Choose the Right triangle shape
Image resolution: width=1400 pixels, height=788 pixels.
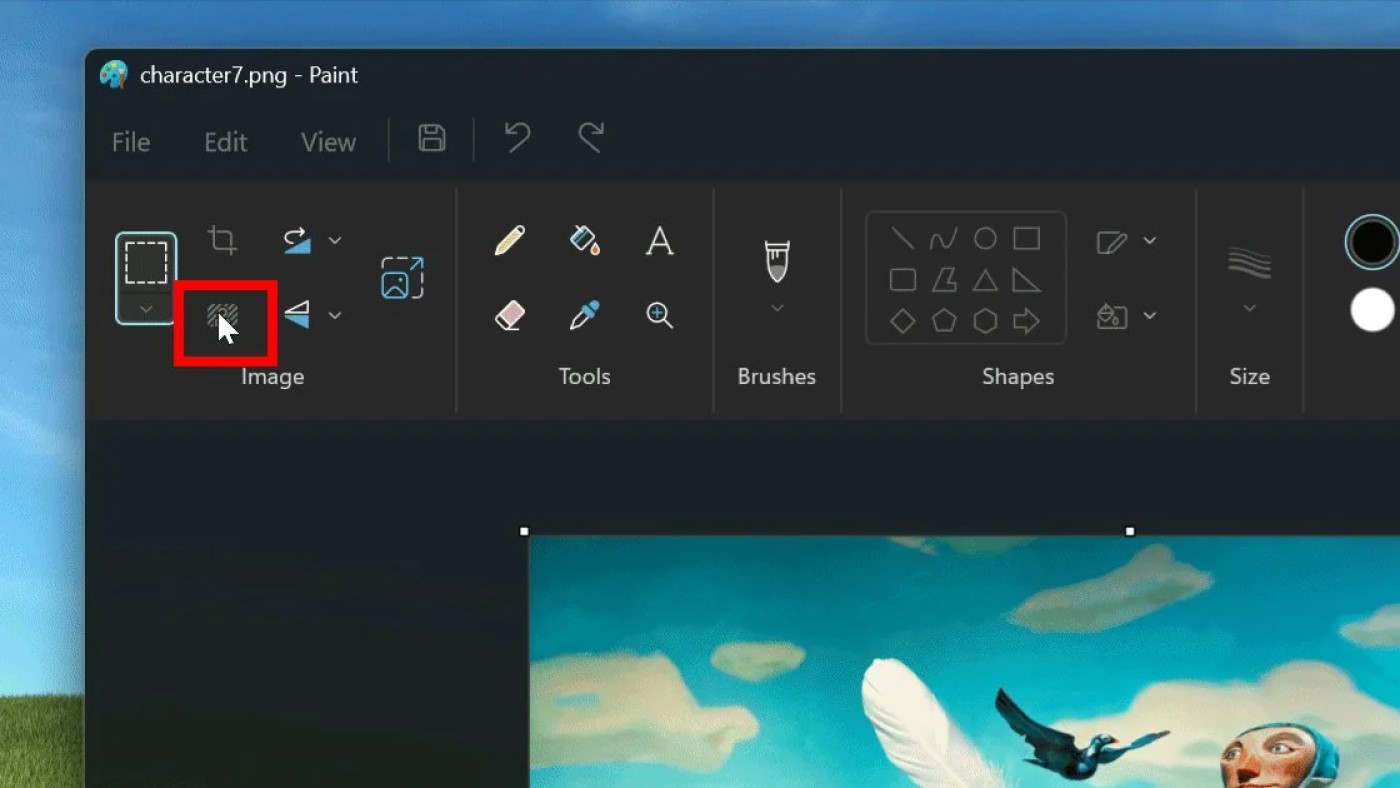[x=1026, y=280]
